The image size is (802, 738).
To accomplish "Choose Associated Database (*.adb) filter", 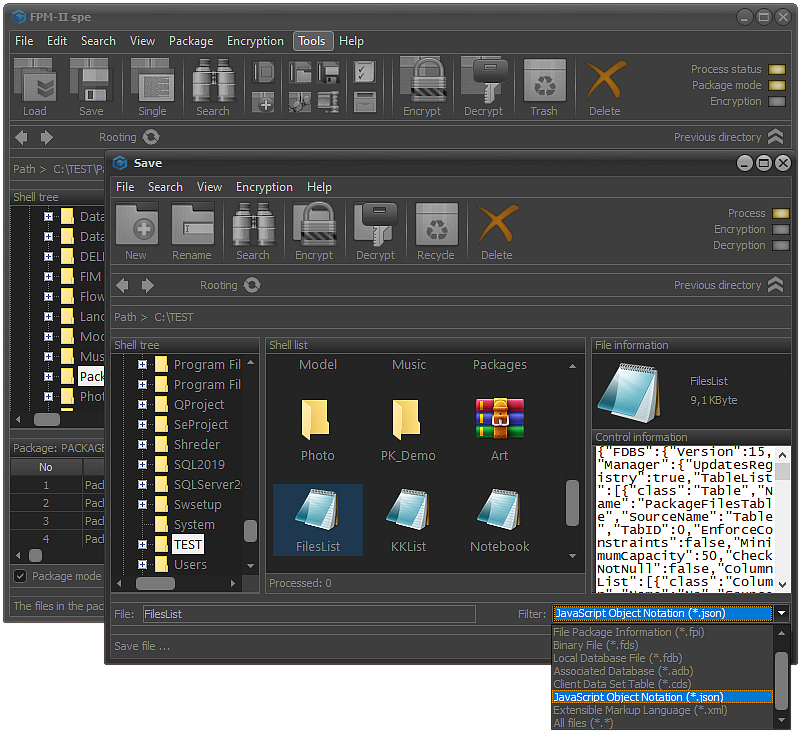I will click(x=663, y=671).
